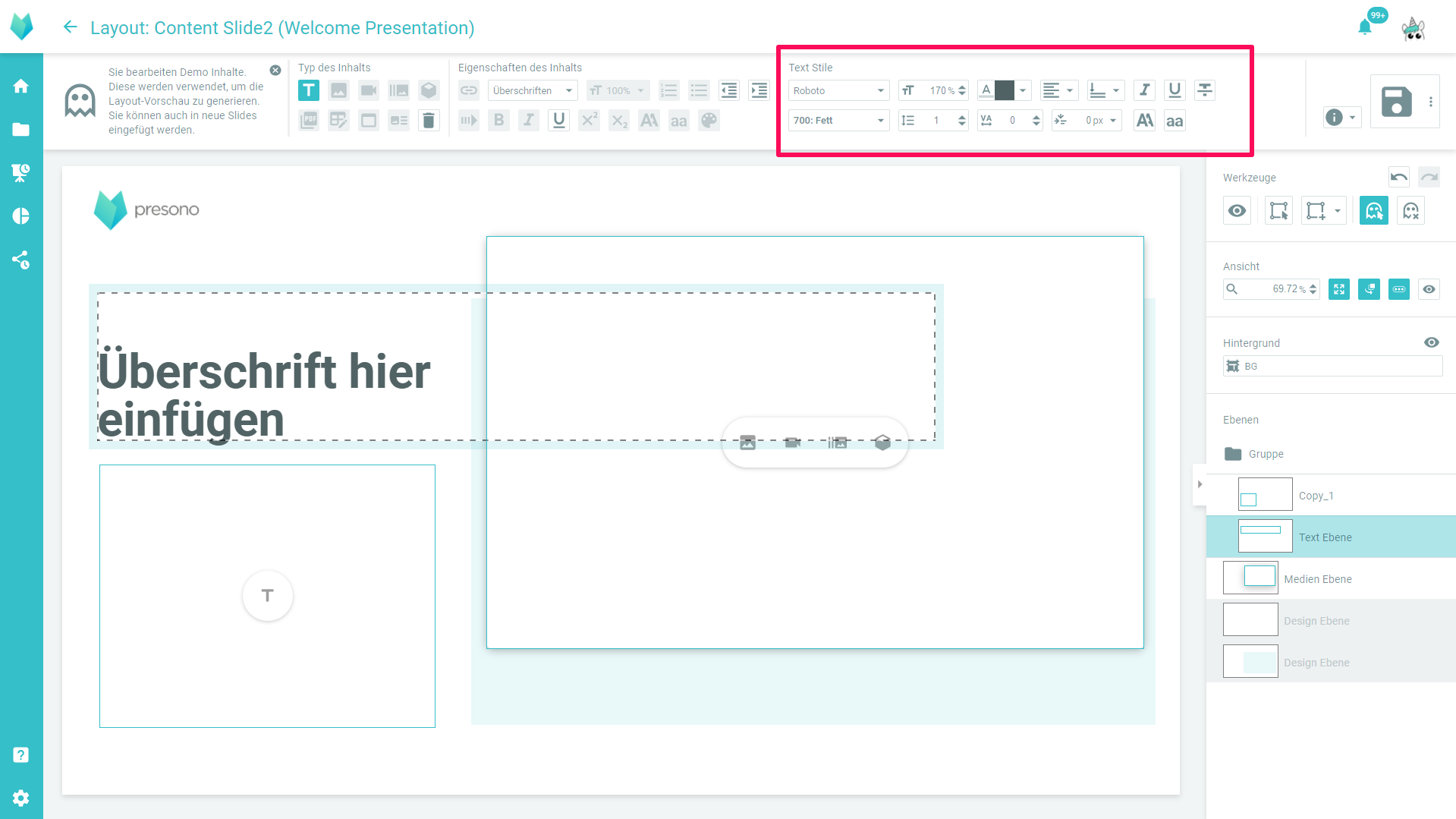Click the save button
This screenshot has height=819, width=1456.
(1396, 102)
